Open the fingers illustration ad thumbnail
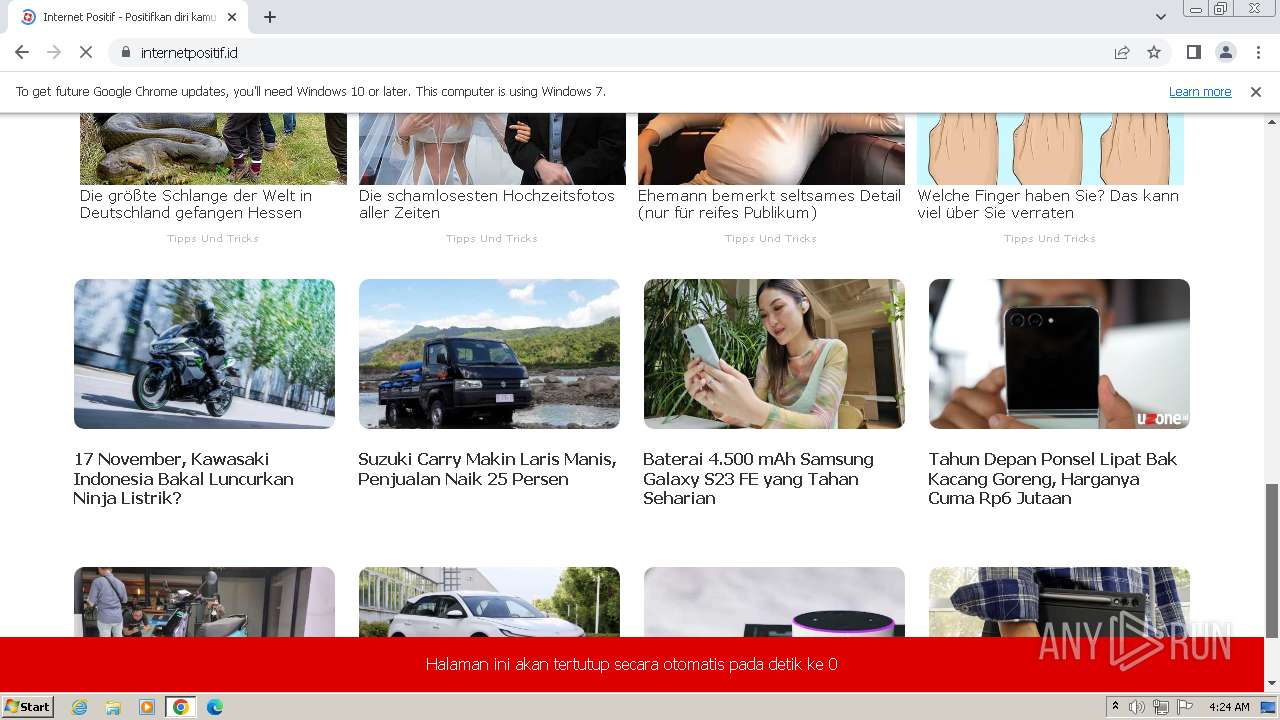The height and width of the screenshot is (720, 1280). tap(1050, 149)
